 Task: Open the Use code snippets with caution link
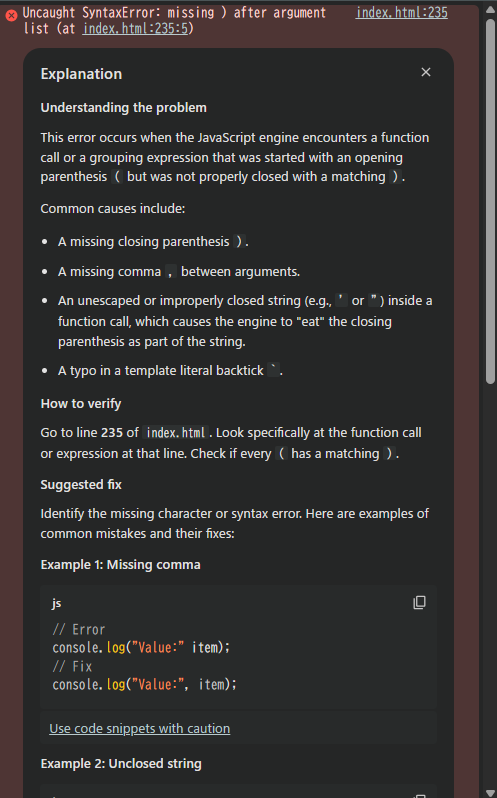click(x=139, y=728)
